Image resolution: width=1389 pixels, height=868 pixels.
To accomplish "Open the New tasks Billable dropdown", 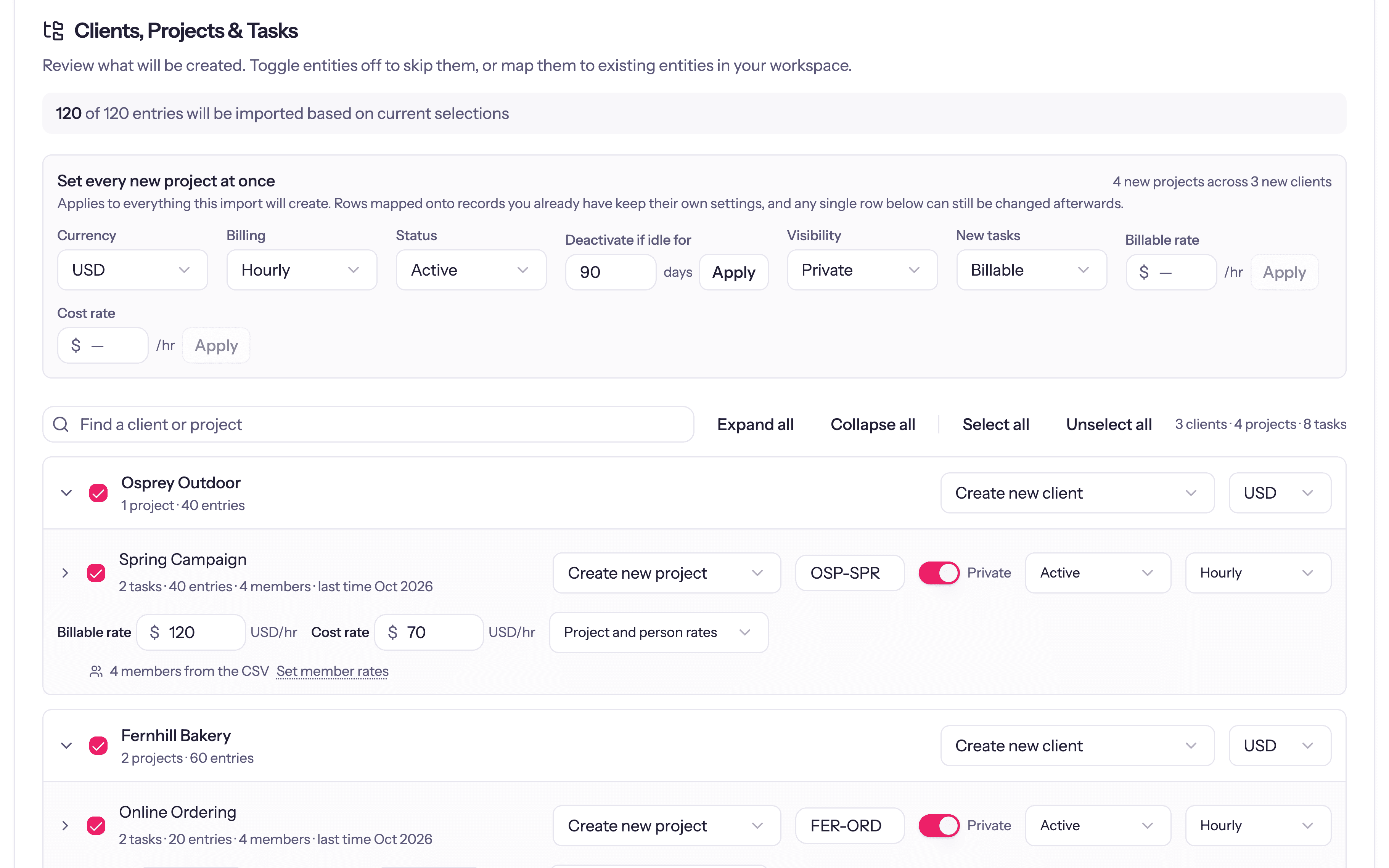I will (x=1031, y=270).
